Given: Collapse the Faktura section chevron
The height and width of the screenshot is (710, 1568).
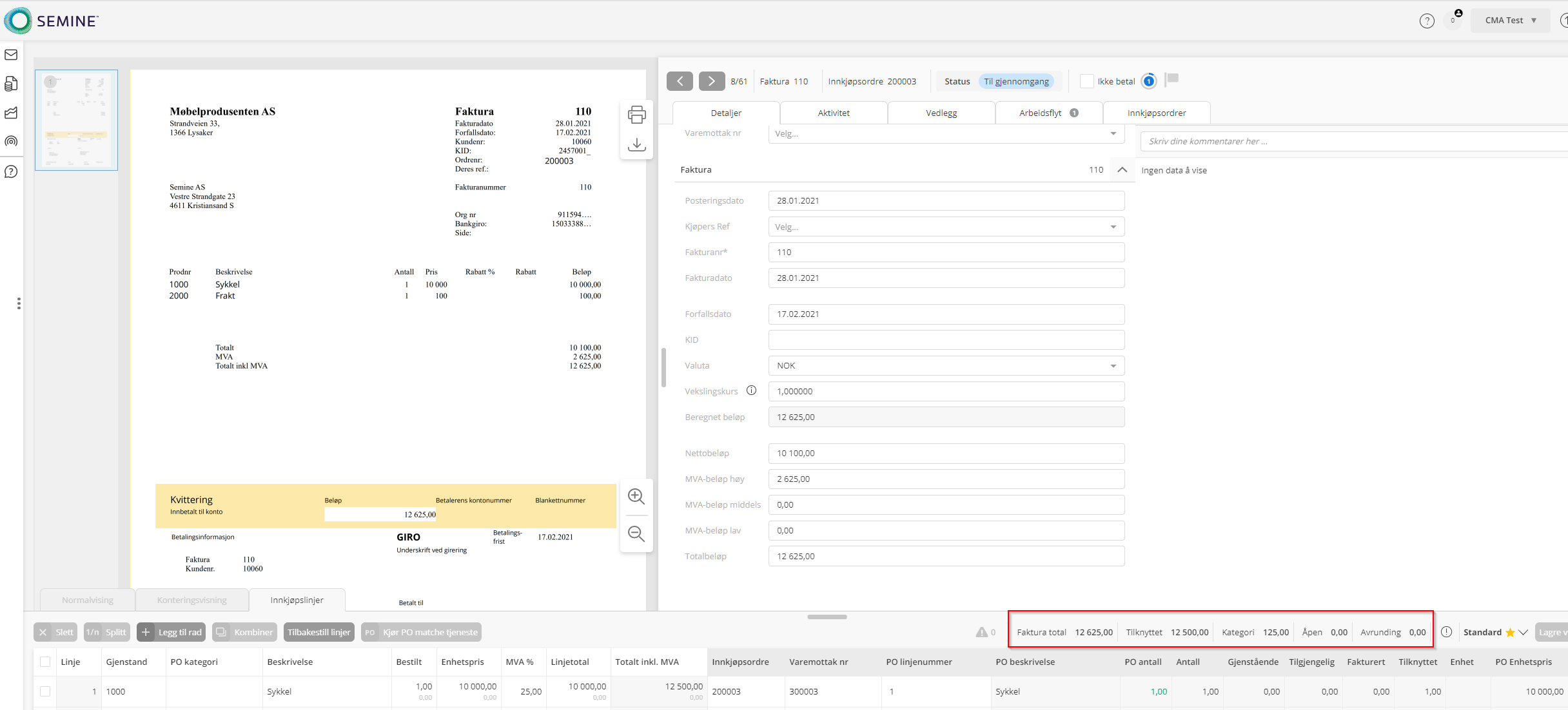Looking at the screenshot, I should click(1122, 169).
